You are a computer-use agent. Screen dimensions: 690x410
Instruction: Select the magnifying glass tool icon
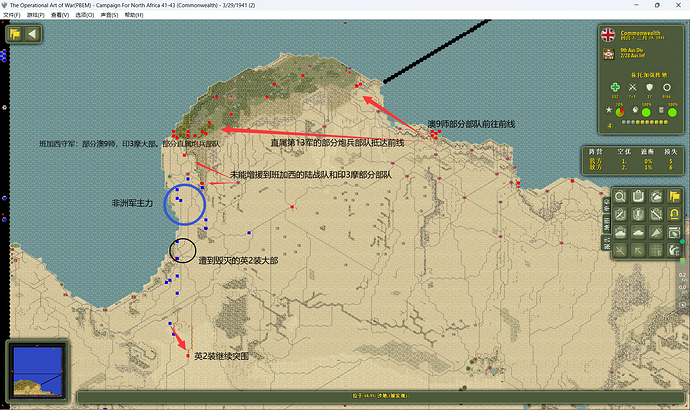[x=620, y=196]
